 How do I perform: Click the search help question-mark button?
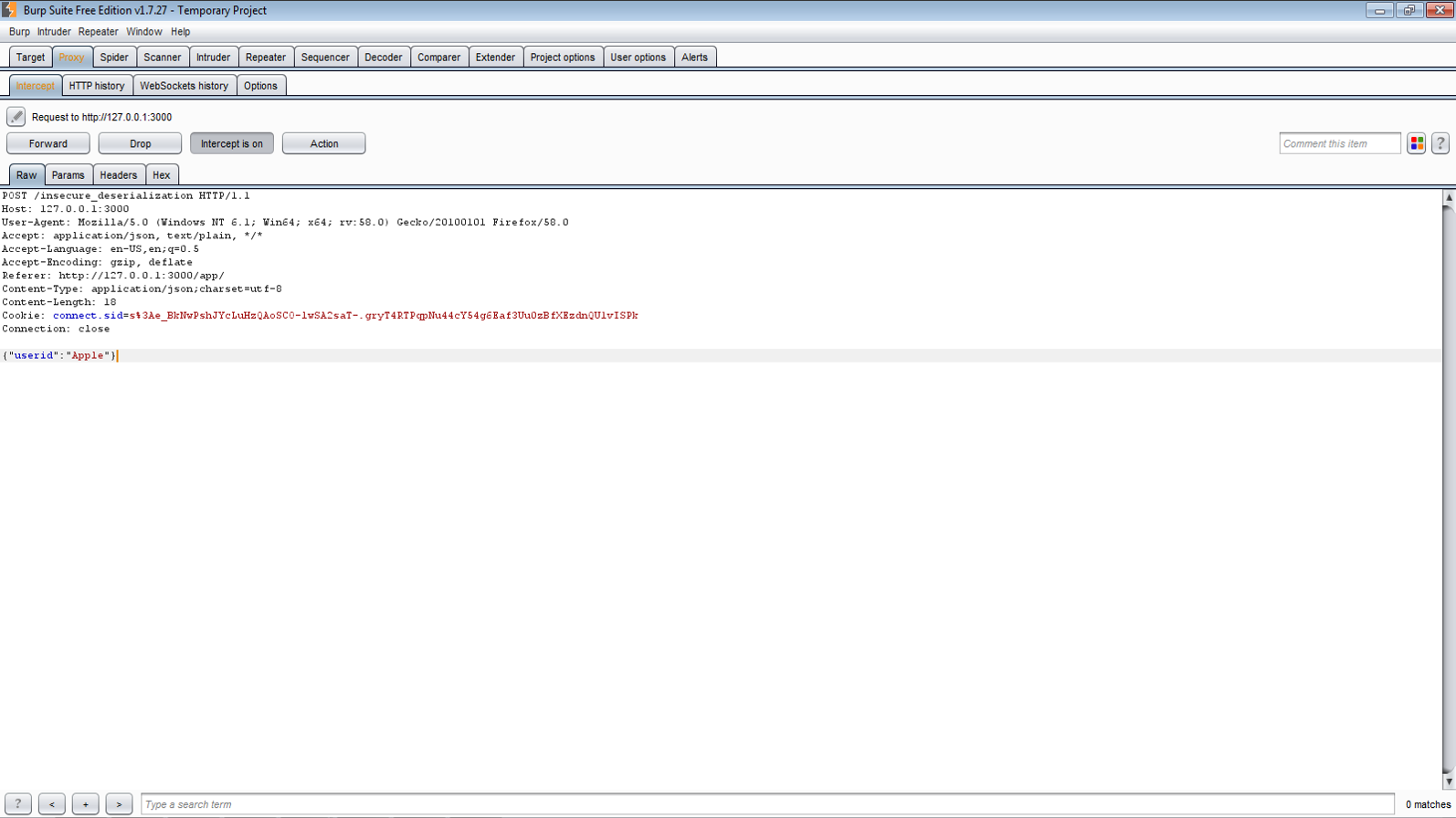[x=17, y=804]
